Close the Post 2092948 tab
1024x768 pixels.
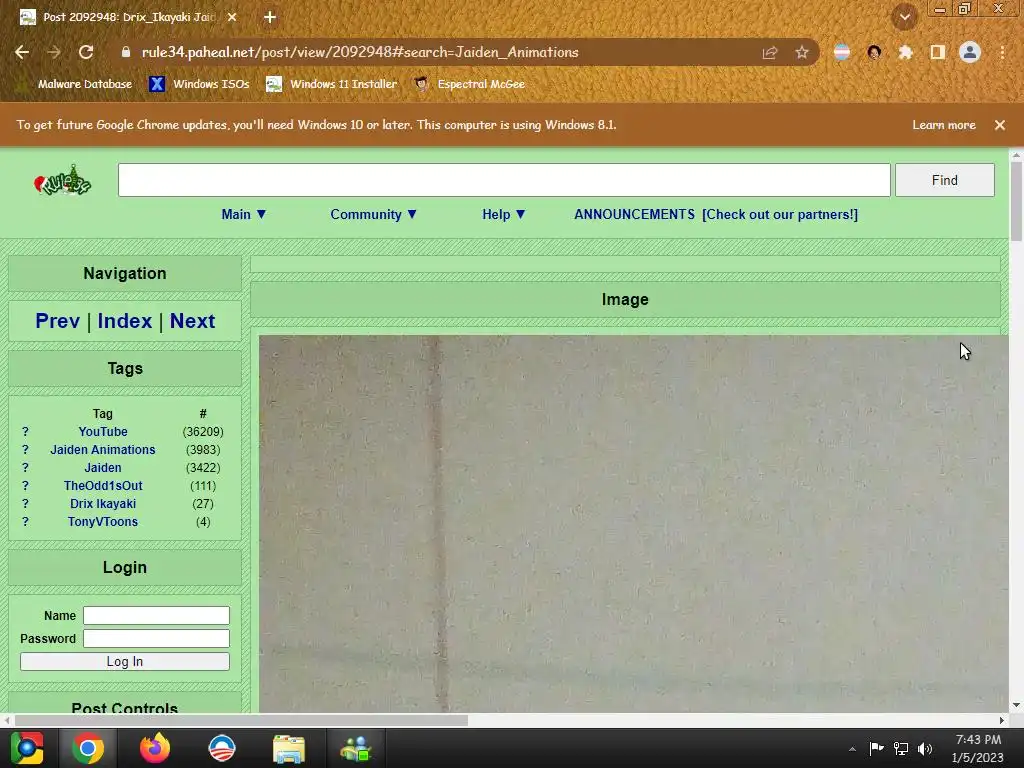point(232,17)
